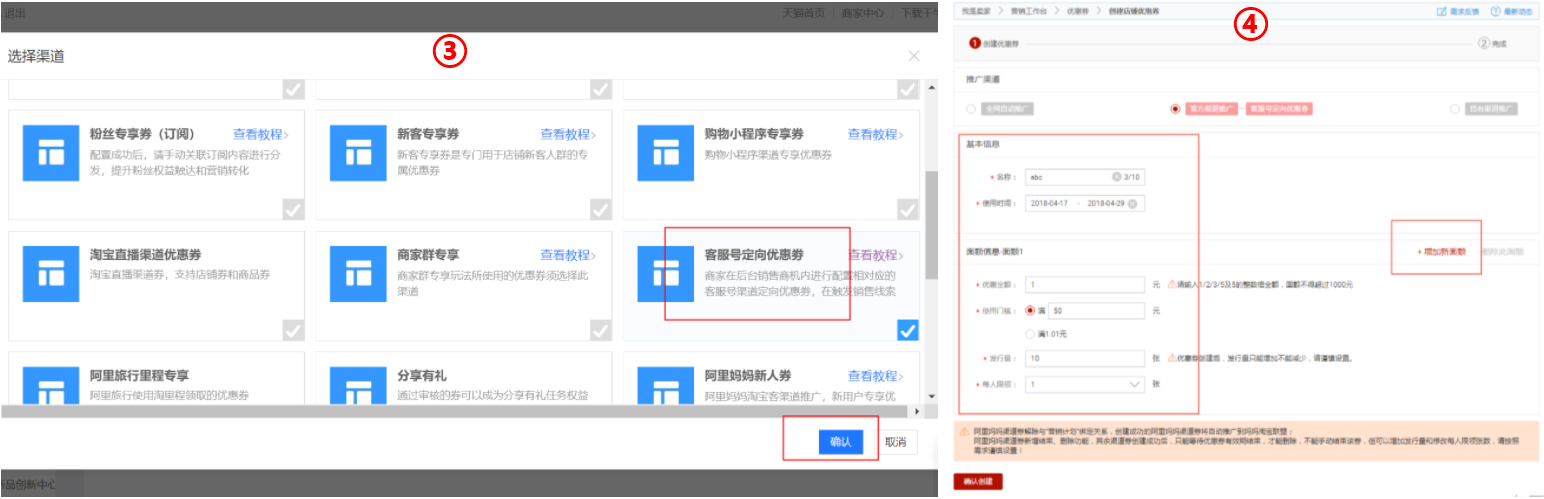Expand the 每人限领 dropdown

pyautogui.click(x=1135, y=384)
